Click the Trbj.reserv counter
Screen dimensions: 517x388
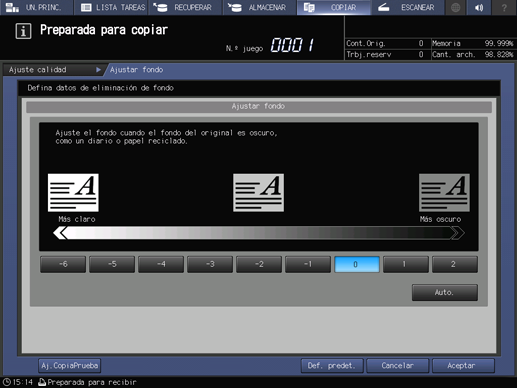(x=385, y=54)
